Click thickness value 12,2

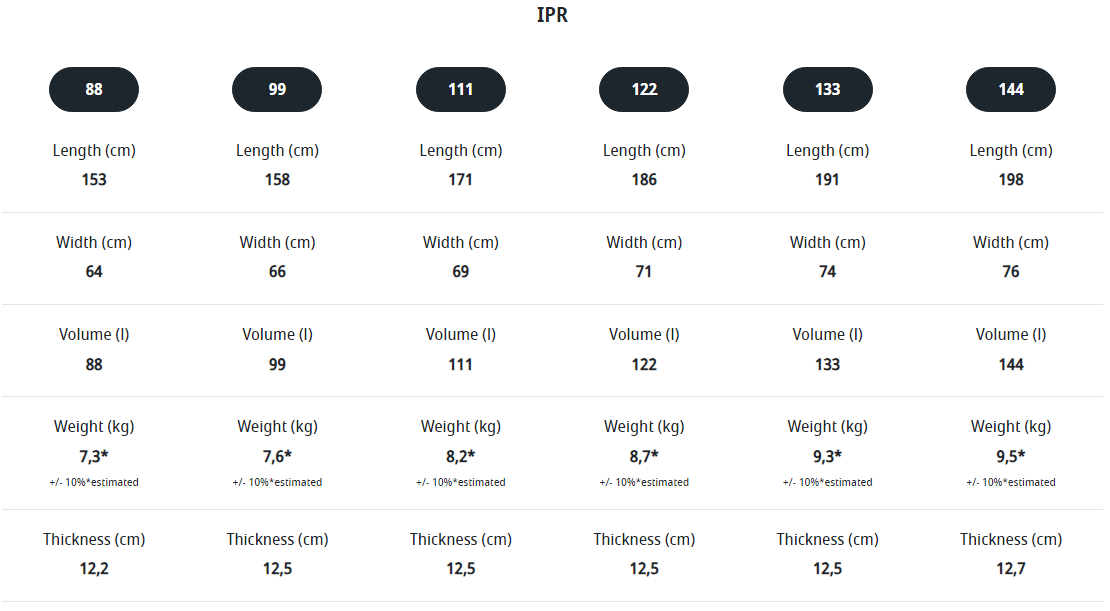(x=94, y=569)
